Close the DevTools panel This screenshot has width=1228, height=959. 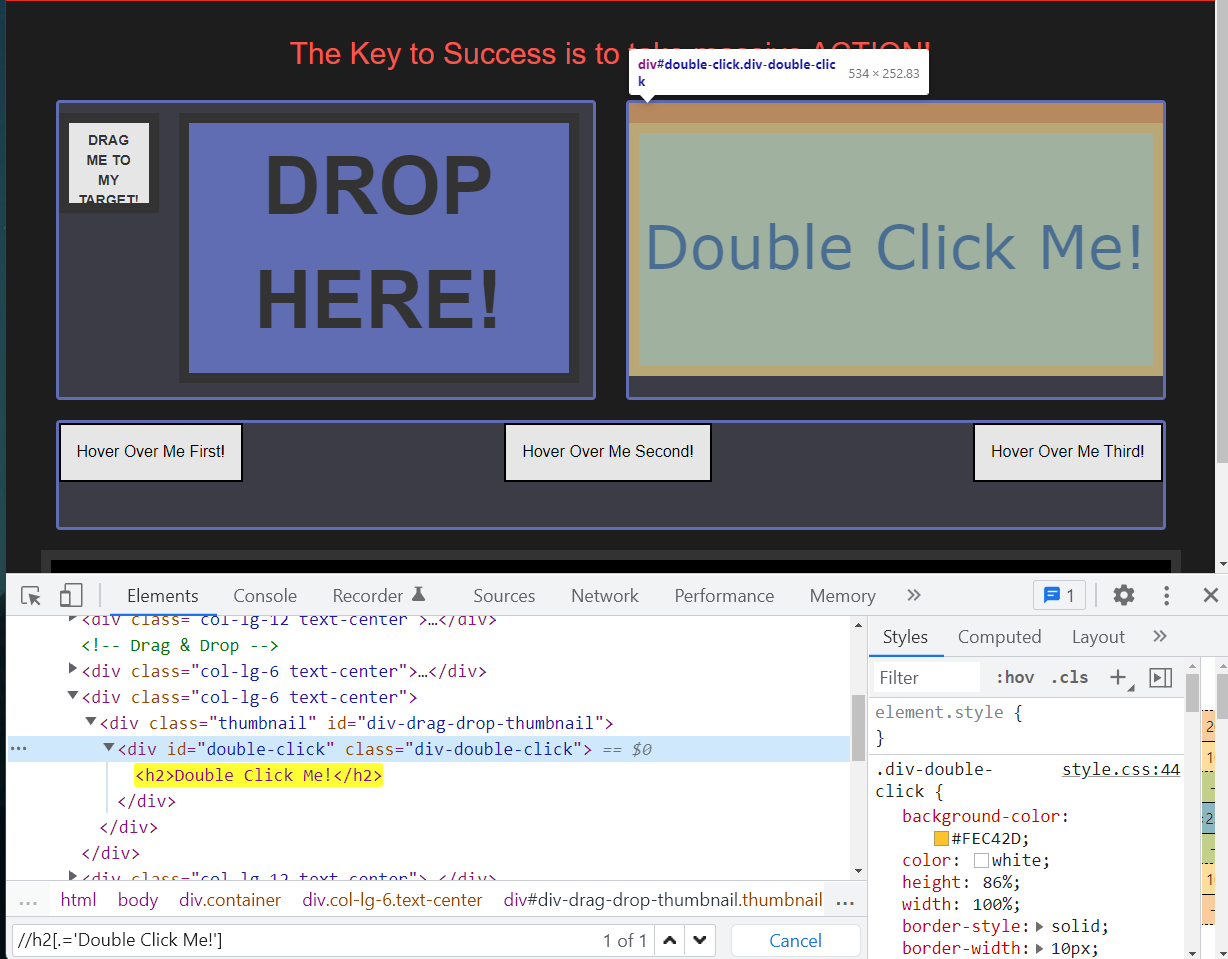point(1210,596)
